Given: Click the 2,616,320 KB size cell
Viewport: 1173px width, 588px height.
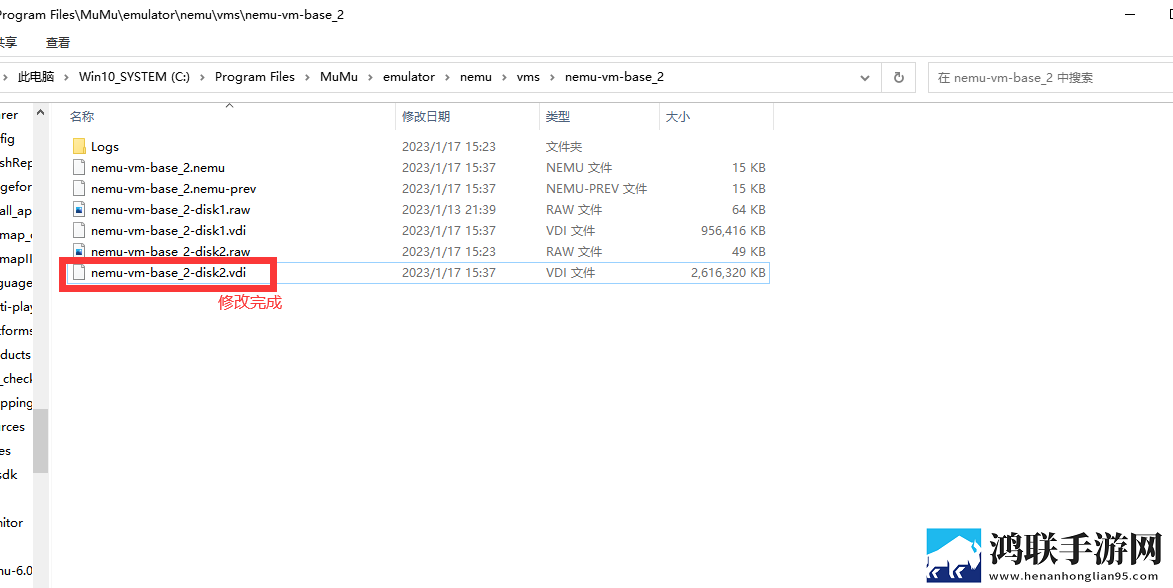Looking at the screenshot, I should point(729,273).
